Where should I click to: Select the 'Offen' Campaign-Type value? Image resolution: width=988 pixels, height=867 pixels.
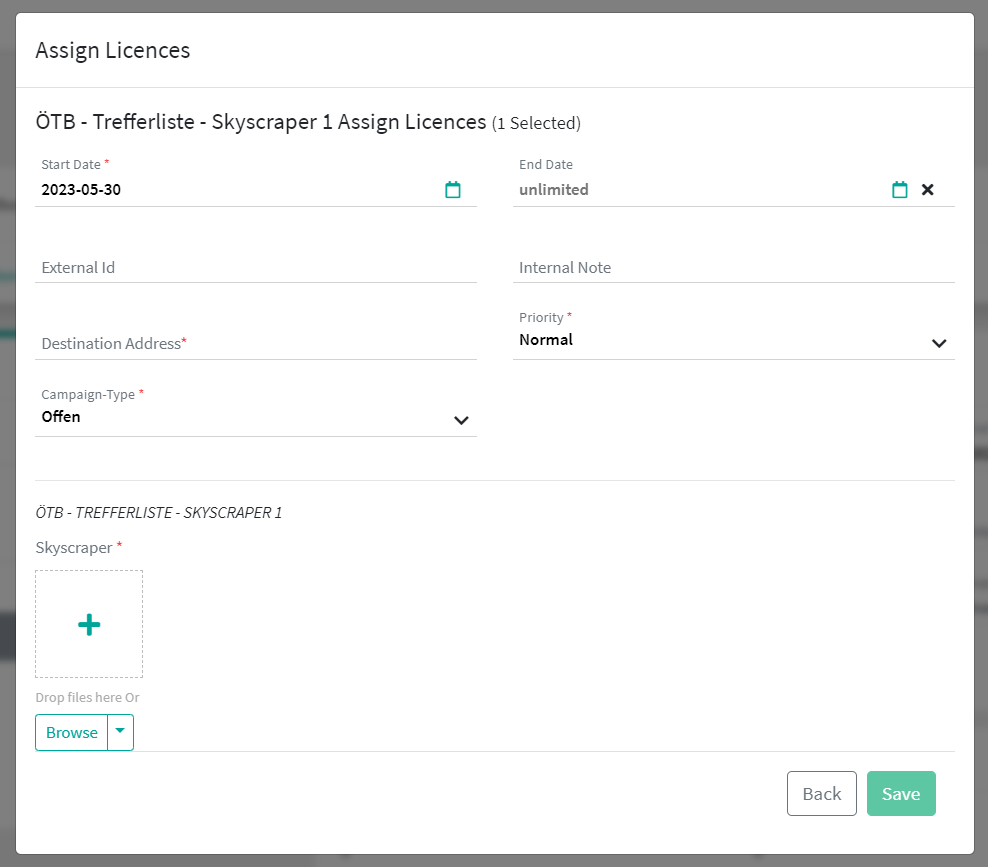tap(61, 417)
